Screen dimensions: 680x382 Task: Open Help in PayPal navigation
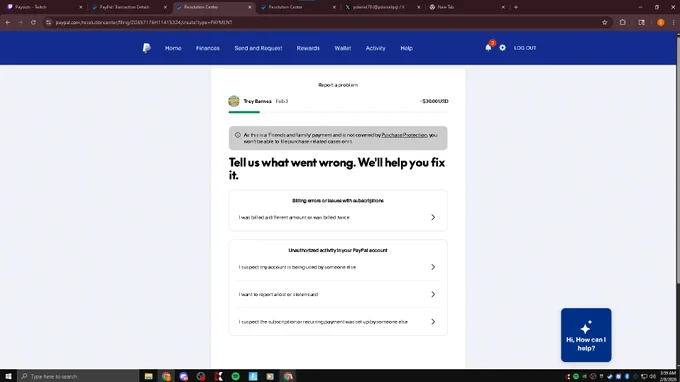pos(406,48)
